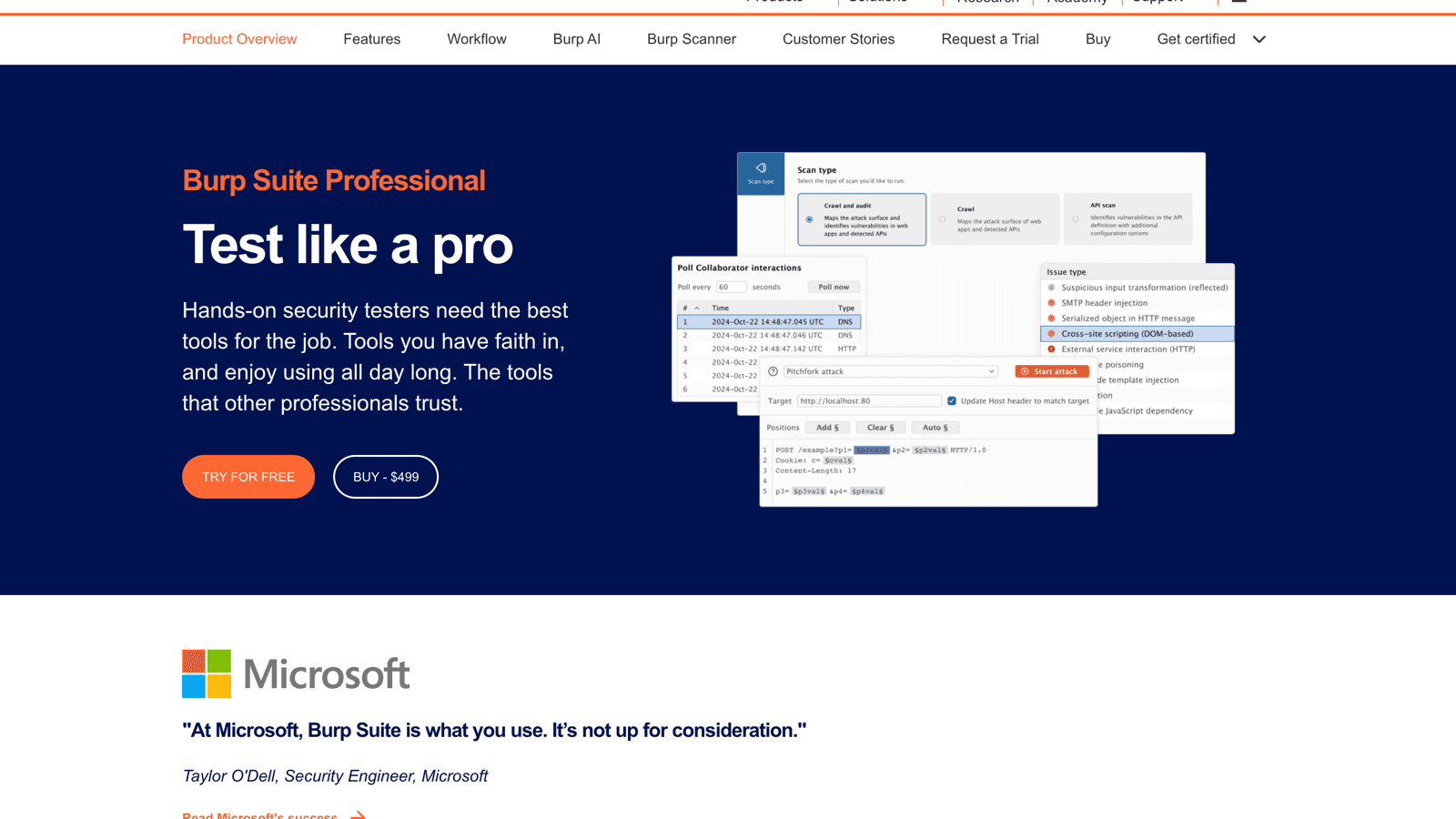
Task: Click the Scan type speaker icon tile
Action: pos(761,173)
